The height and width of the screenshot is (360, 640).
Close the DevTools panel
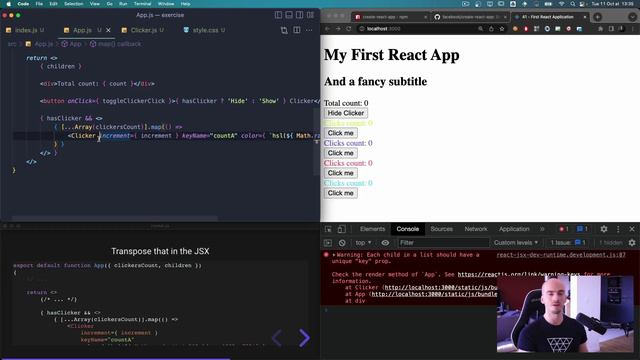pos(632,229)
